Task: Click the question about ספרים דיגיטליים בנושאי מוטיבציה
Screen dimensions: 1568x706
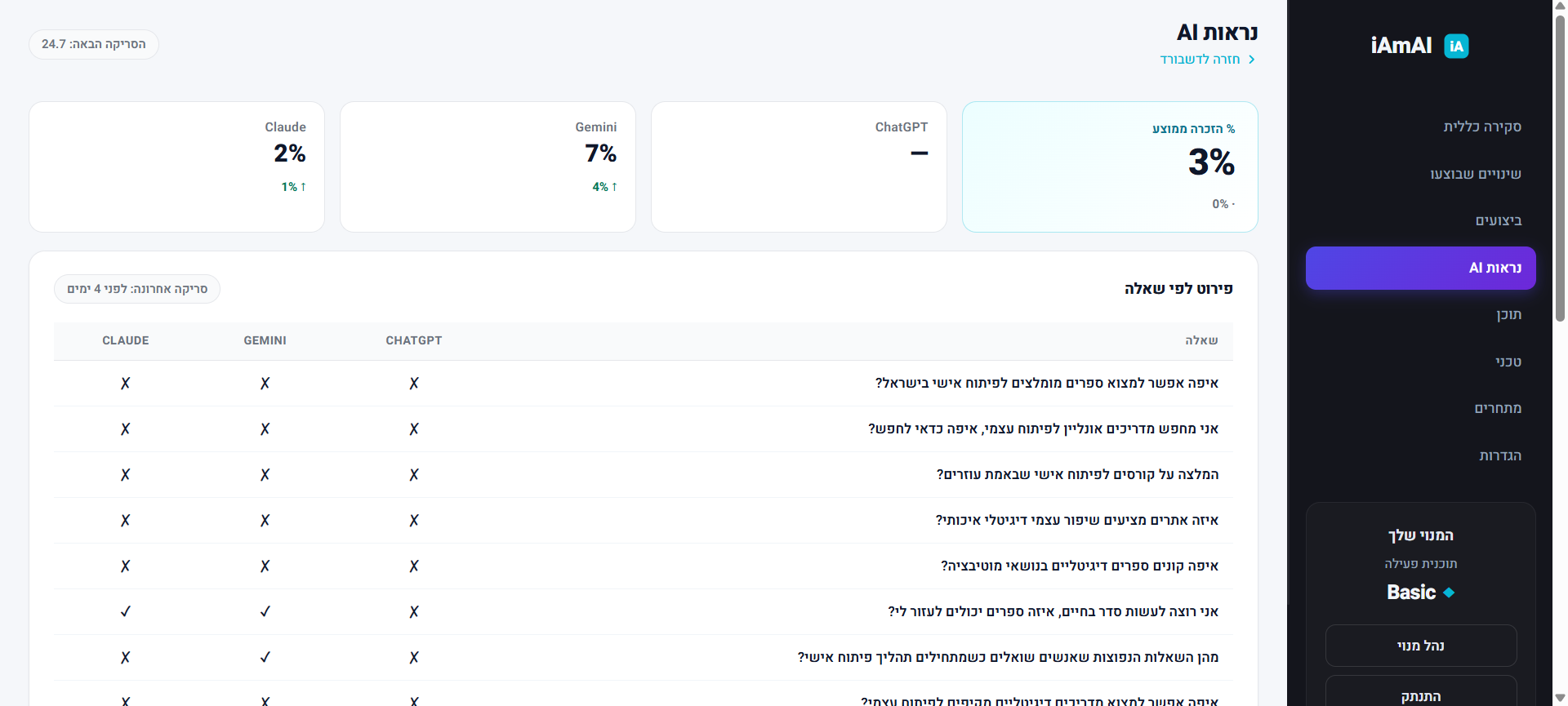Action: (1080, 566)
